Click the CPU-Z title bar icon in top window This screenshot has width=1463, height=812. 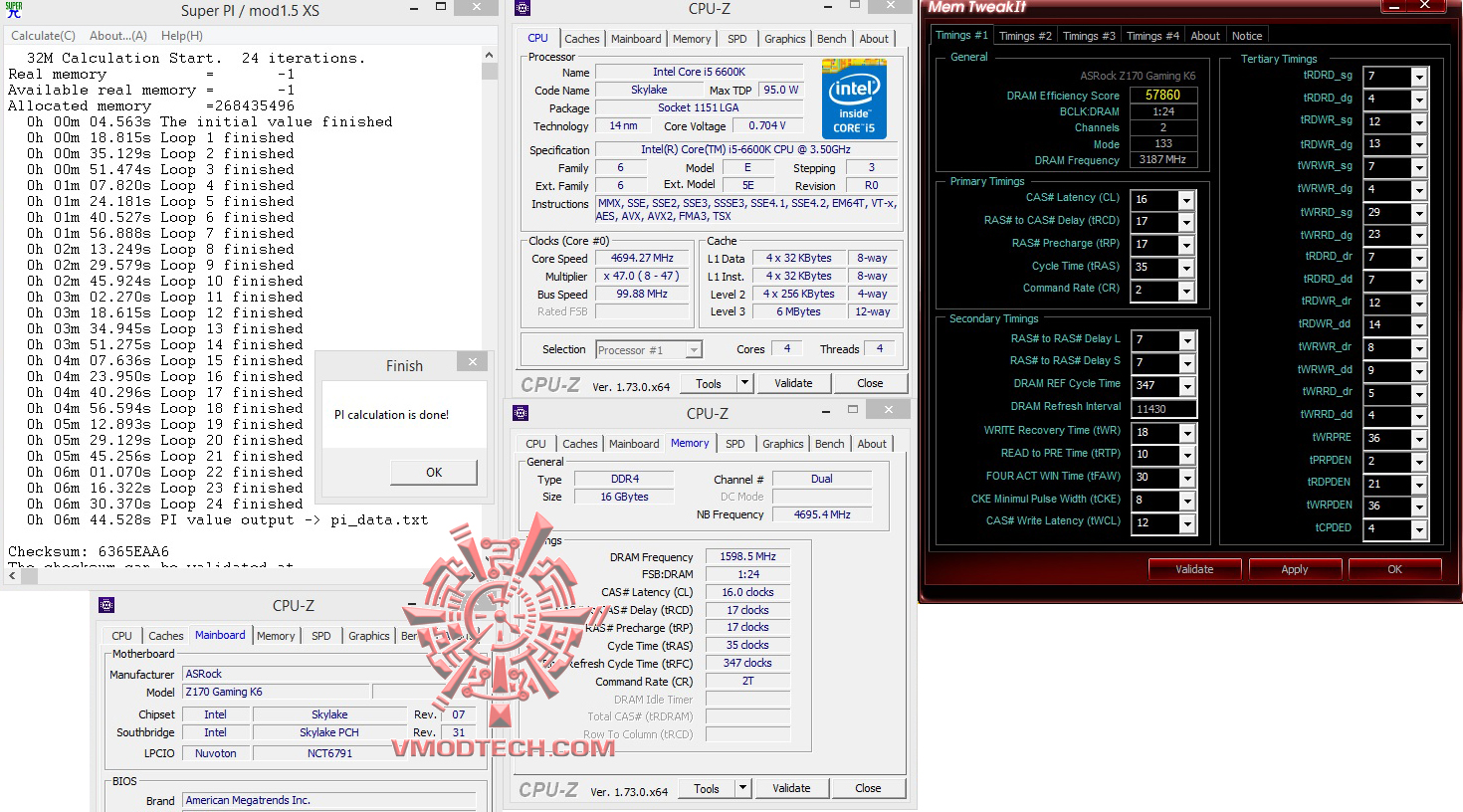[522, 9]
